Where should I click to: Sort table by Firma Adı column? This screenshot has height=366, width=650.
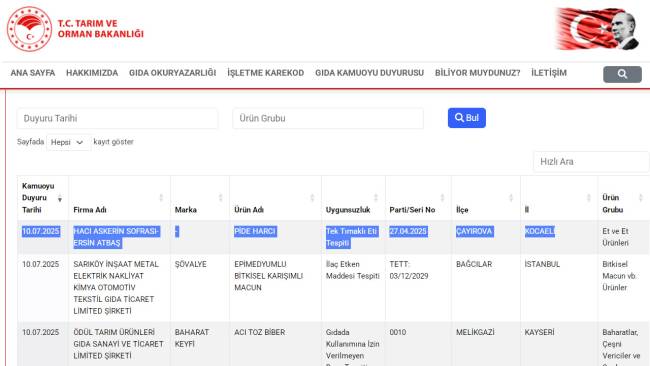(x=119, y=198)
